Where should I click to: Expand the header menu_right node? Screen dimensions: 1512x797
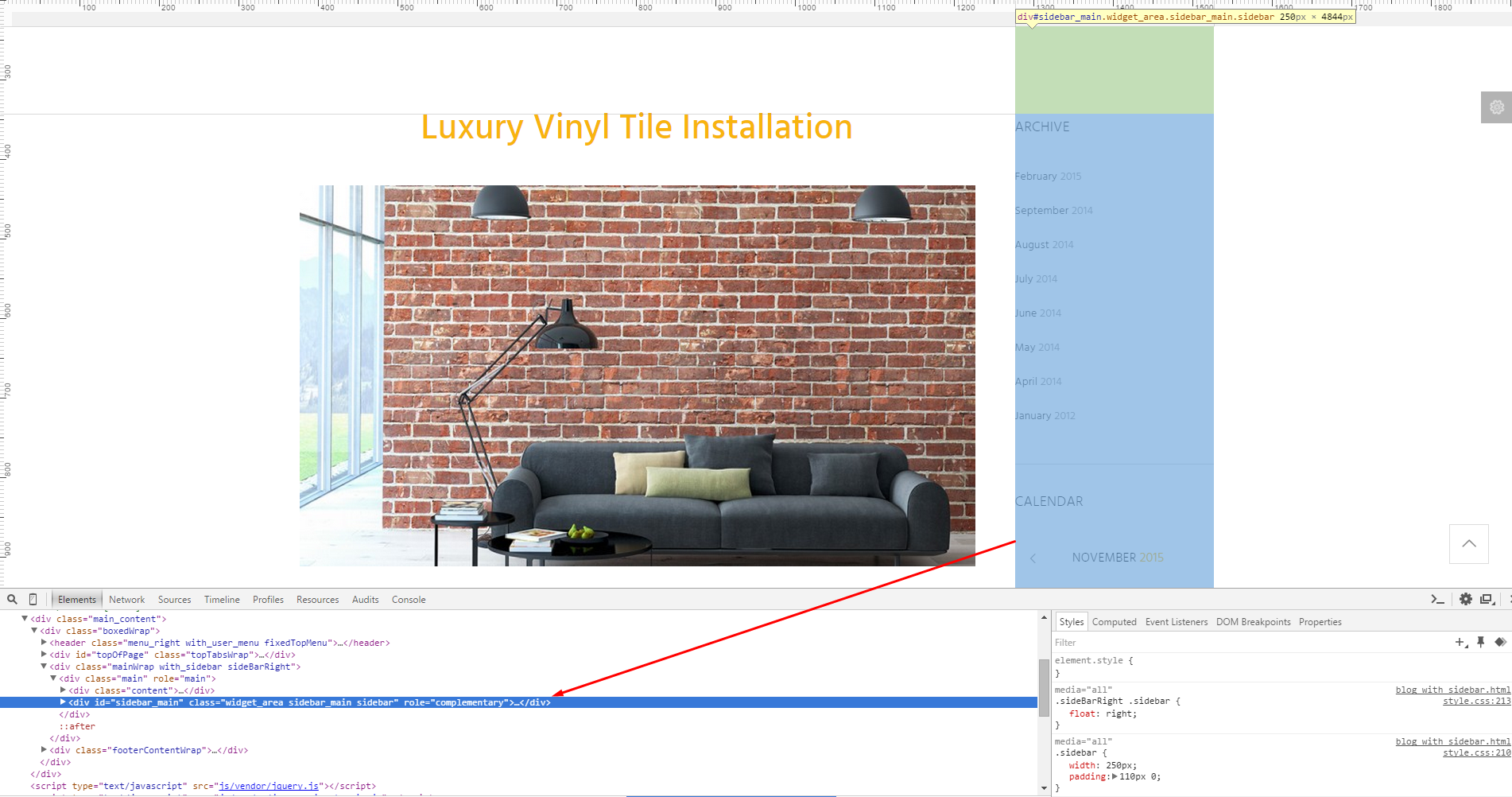44,643
